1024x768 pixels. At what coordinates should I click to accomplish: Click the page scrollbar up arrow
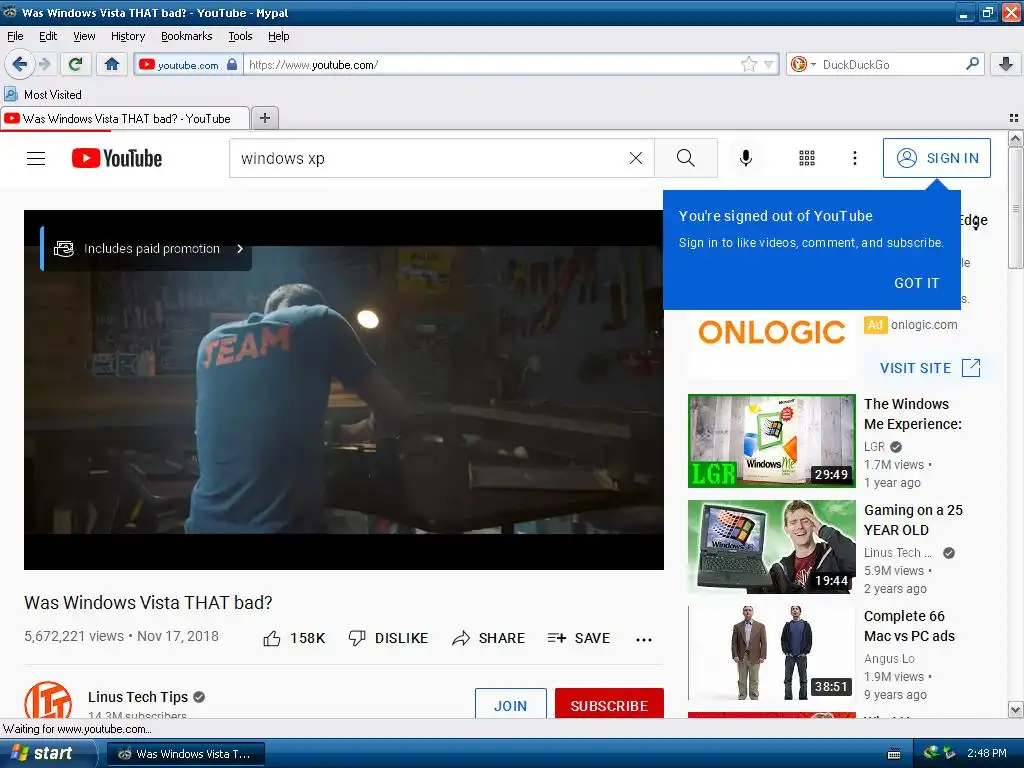click(1015, 138)
